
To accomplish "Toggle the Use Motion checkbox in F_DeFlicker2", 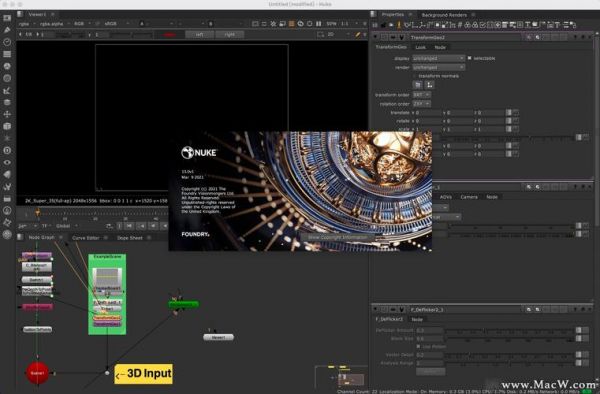I will coord(418,347).
